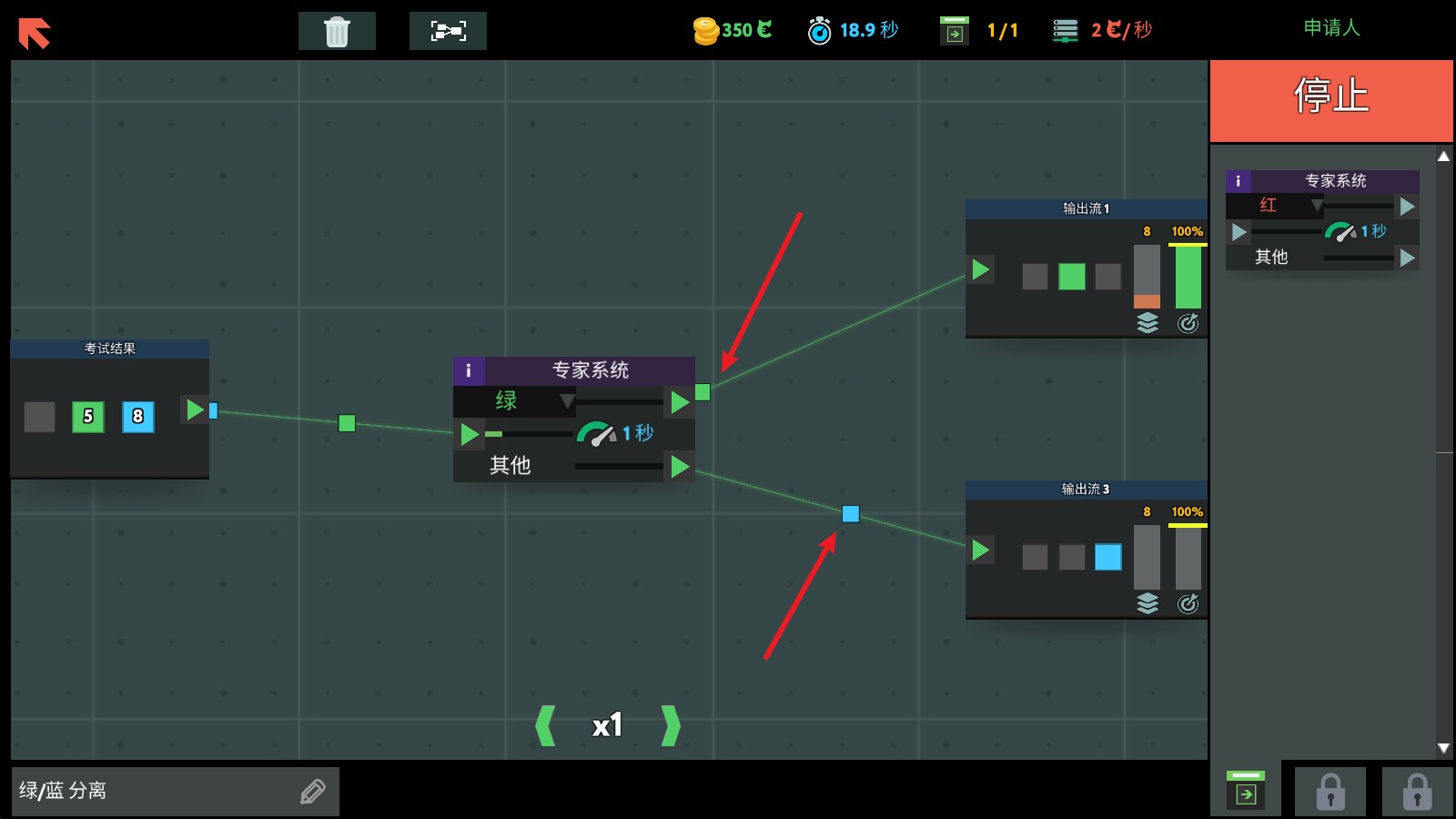Click the green component tab at bottom right
Viewport: 1456px width, 819px height.
click(x=1246, y=791)
